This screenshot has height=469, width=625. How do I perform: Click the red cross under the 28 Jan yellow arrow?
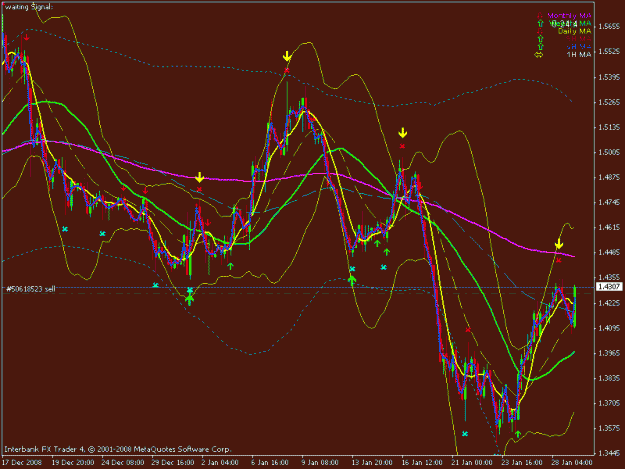tap(558, 260)
